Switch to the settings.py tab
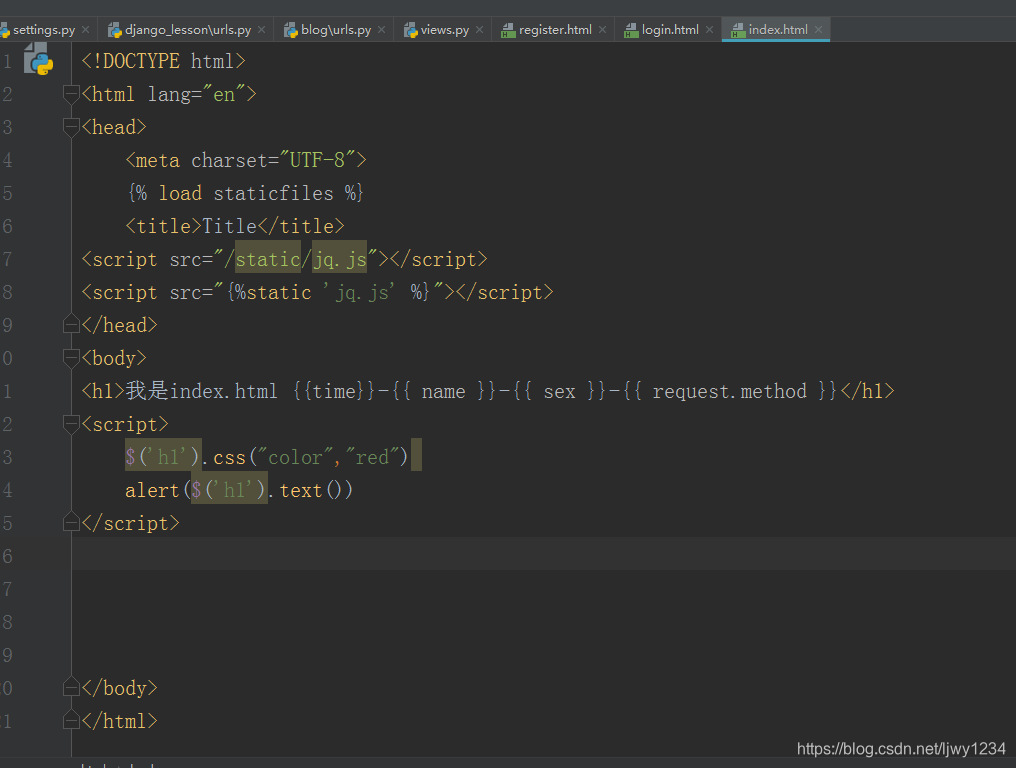Viewport: 1016px width, 768px height. tap(43, 30)
